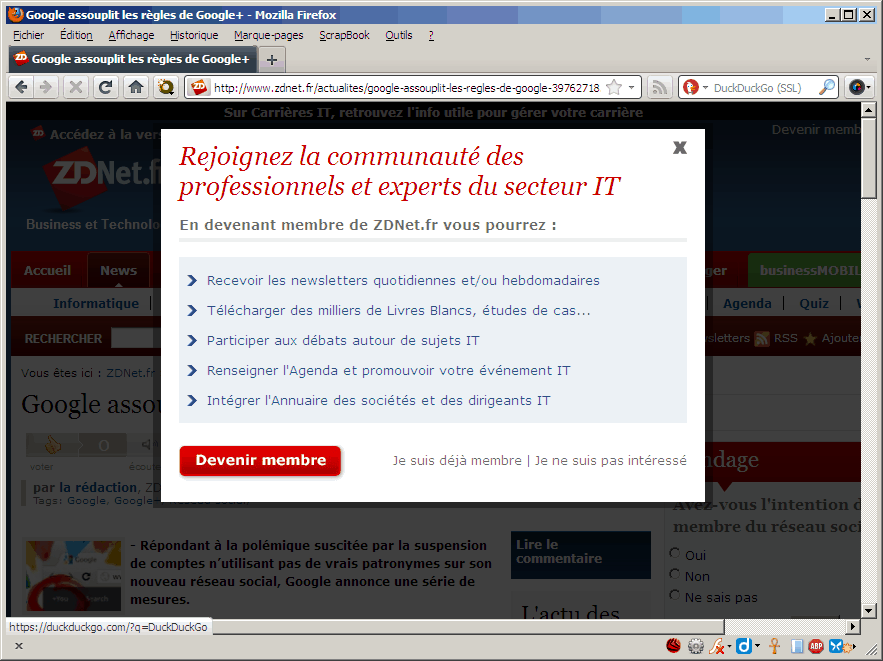Select the Ne sais pas poll option
This screenshot has height=661, width=883.
click(675, 595)
